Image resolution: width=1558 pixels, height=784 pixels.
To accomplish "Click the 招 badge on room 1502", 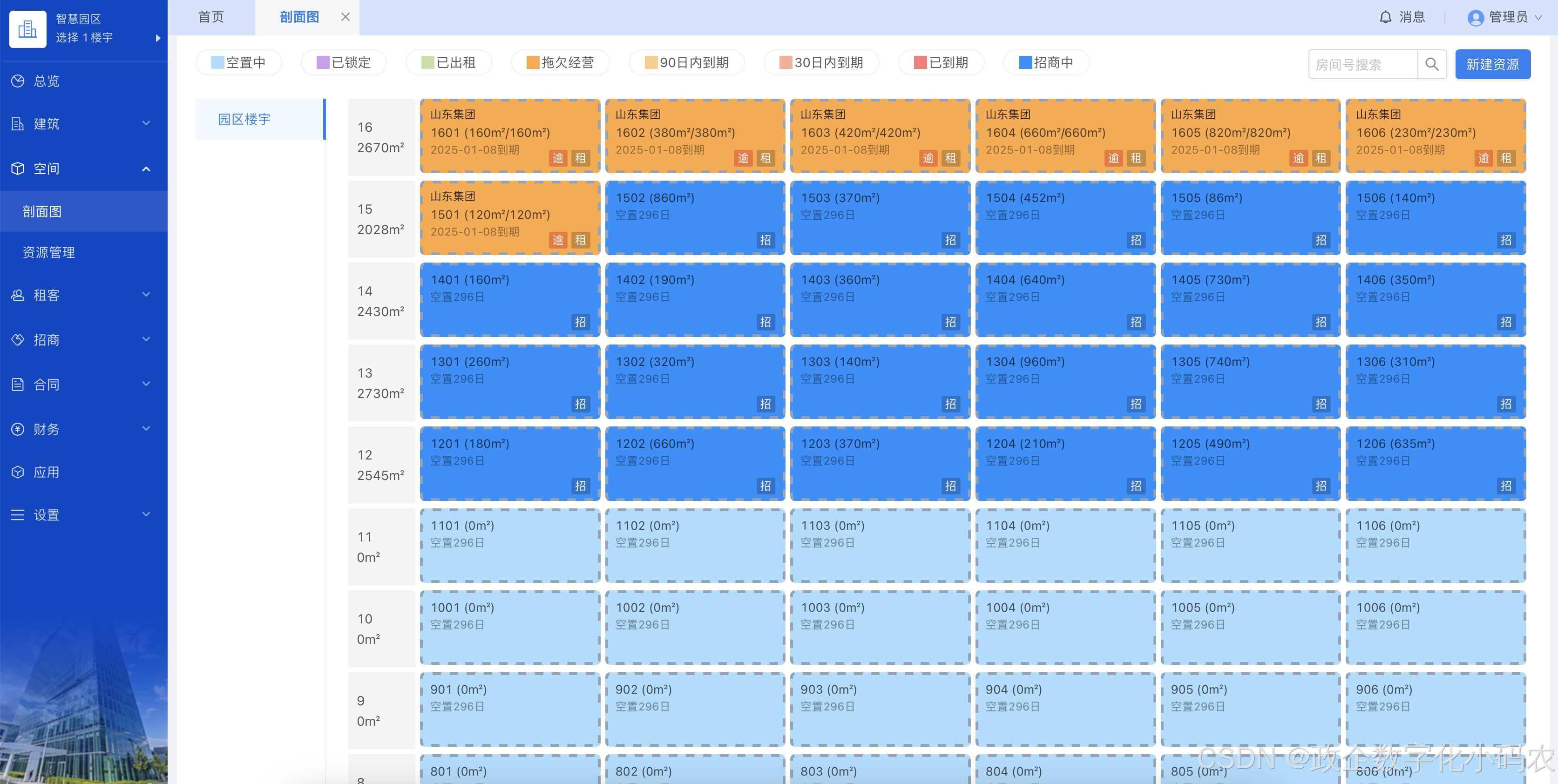I will [x=765, y=240].
